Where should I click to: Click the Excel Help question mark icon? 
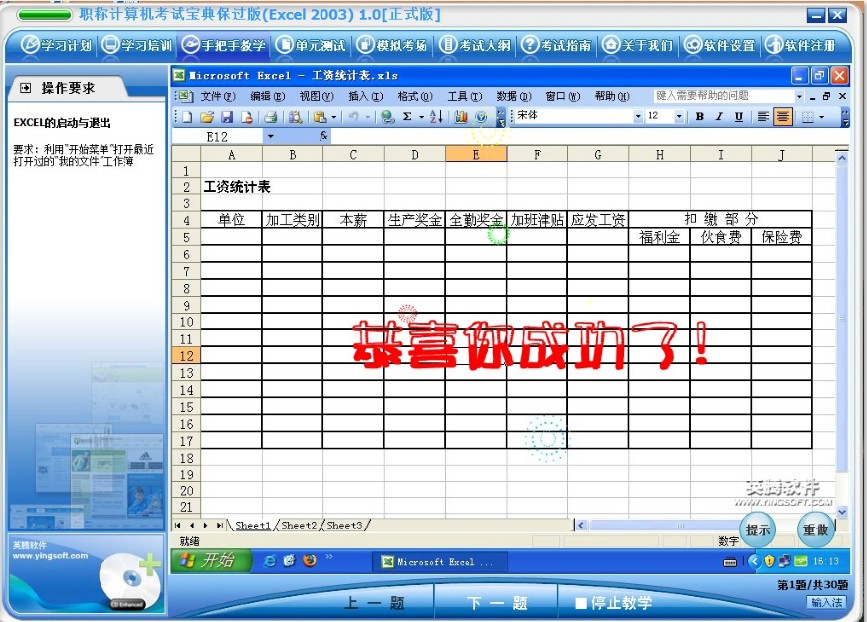coord(481,117)
